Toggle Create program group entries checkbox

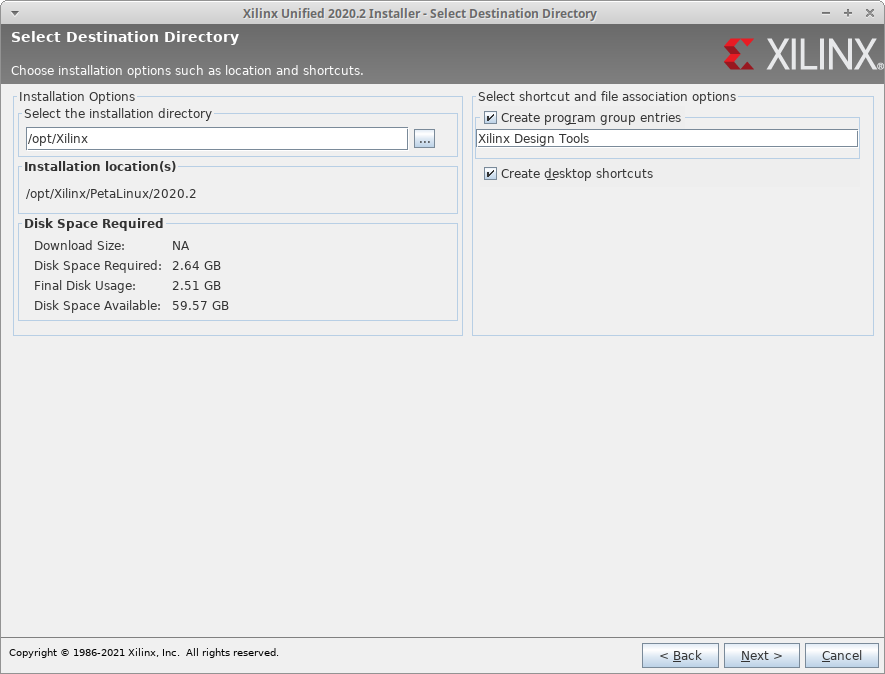(490, 118)
